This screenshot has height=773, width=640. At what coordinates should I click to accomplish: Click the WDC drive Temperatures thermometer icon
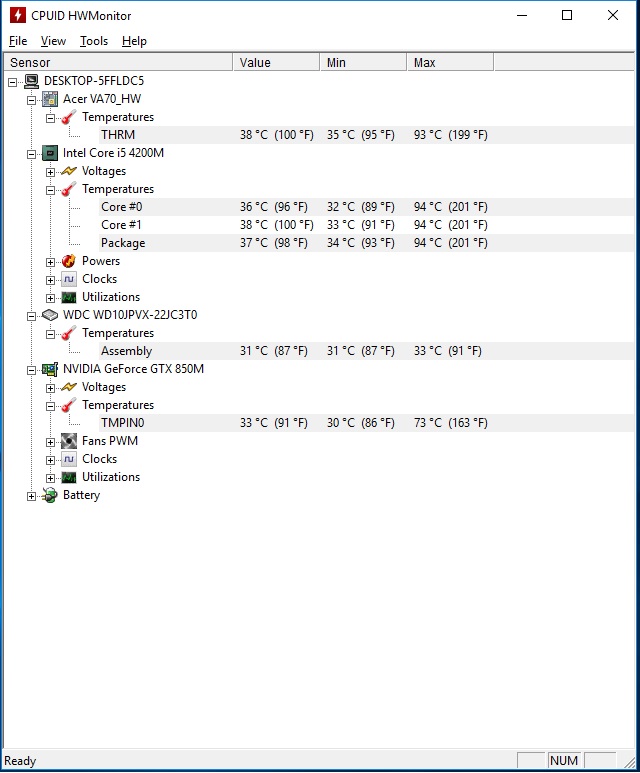point(69,333)
